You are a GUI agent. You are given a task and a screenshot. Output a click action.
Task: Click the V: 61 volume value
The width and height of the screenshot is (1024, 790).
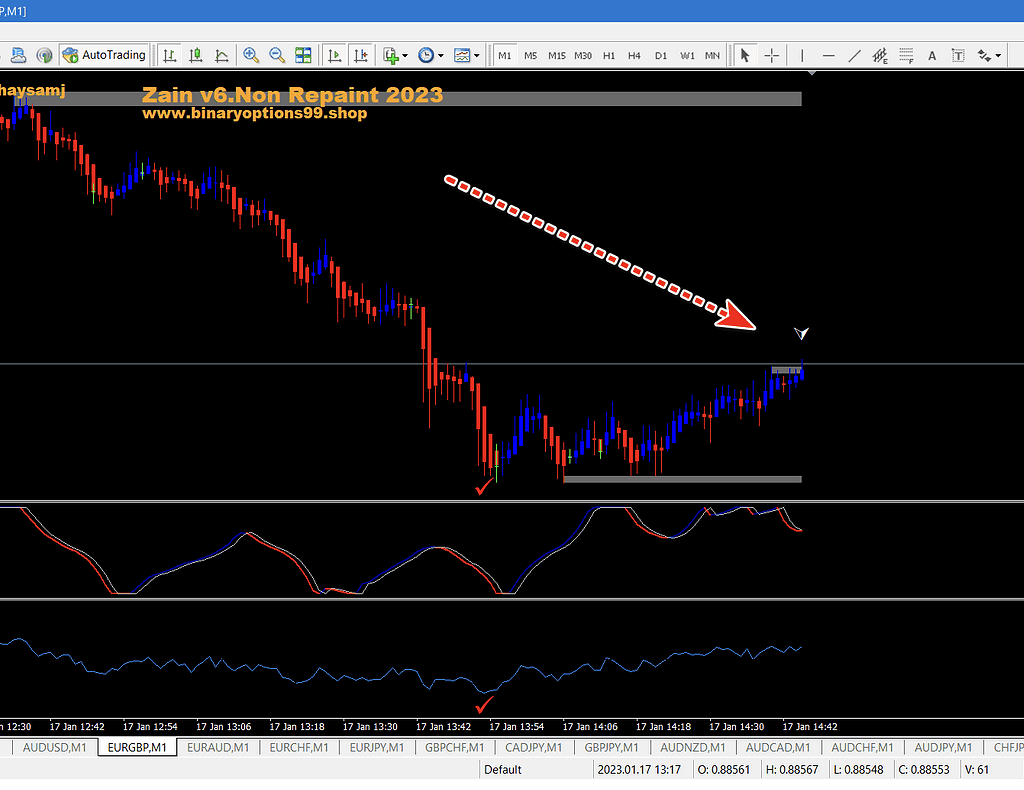click(x=977, y=770)
